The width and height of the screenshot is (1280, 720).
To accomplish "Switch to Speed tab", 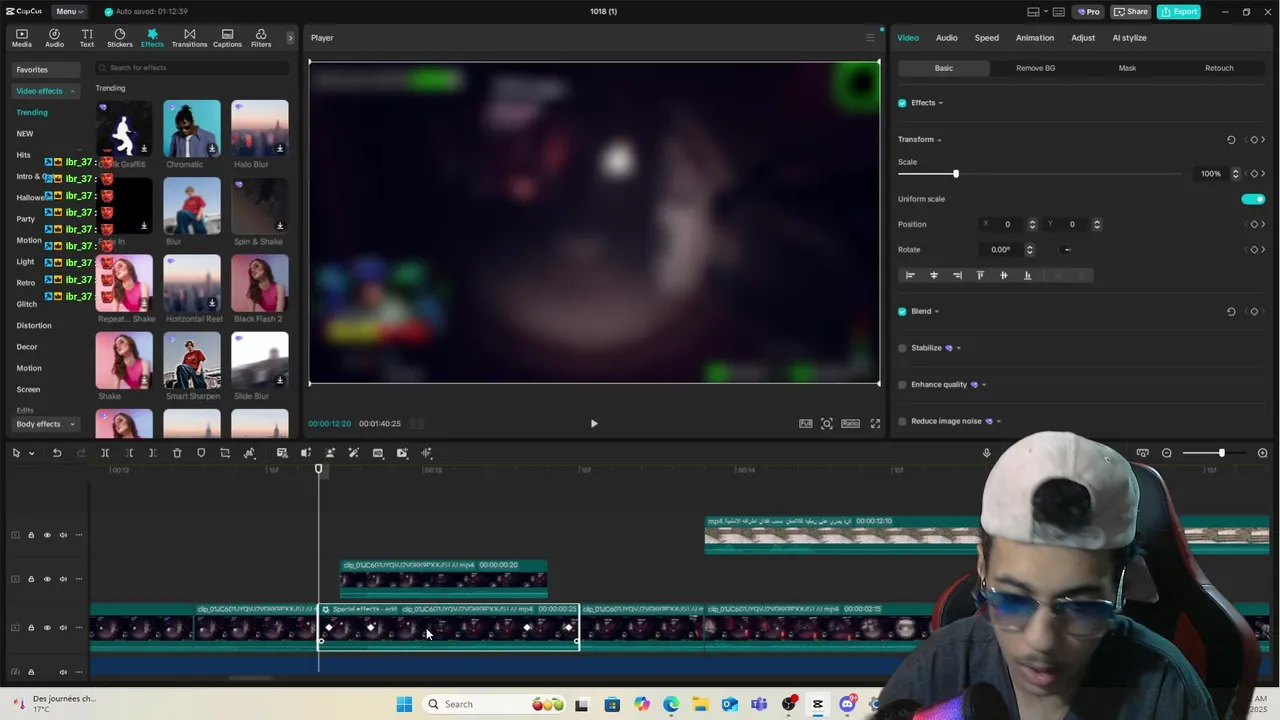I will tap(986, 38).
